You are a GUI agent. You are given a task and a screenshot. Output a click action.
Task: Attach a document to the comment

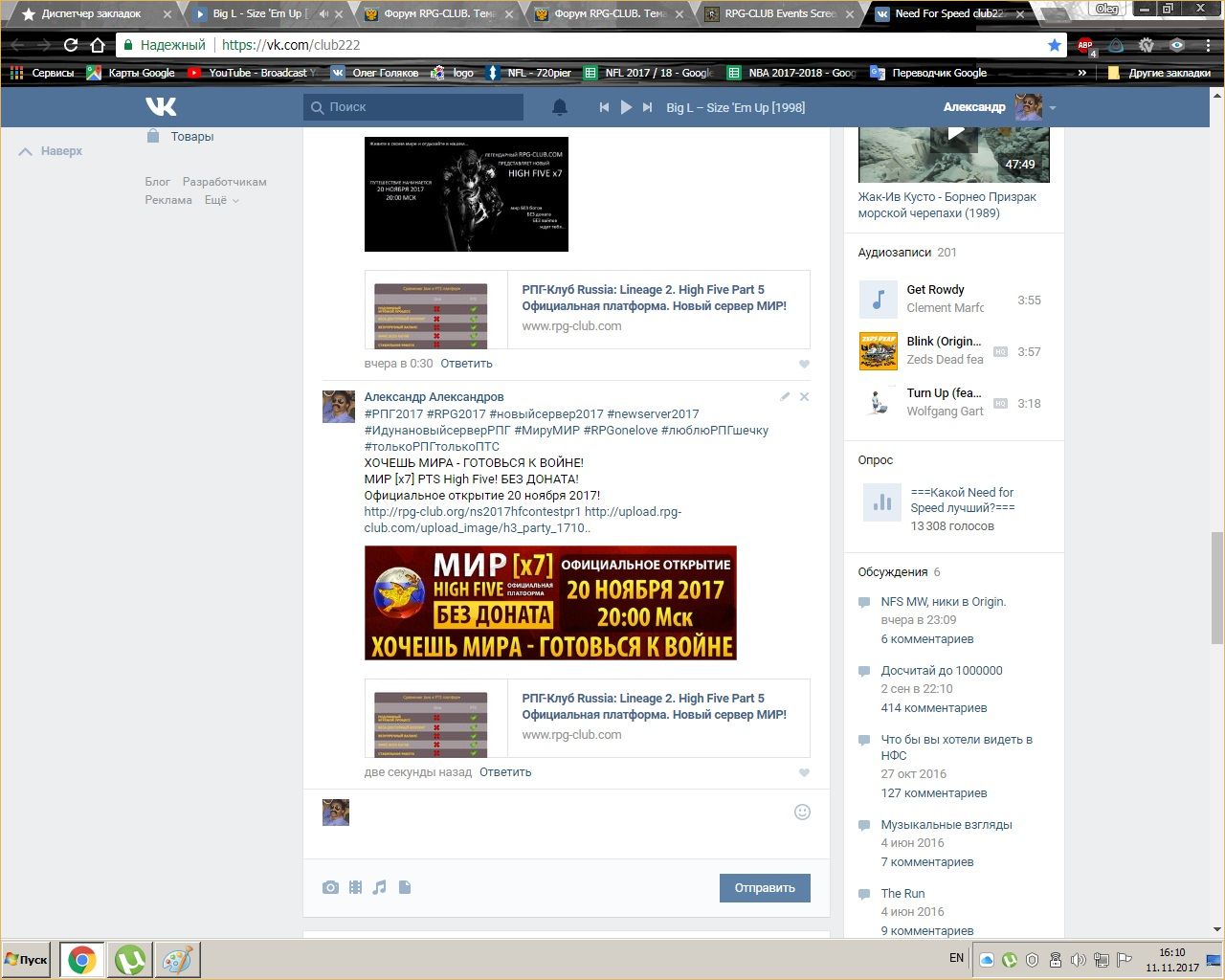405,887
